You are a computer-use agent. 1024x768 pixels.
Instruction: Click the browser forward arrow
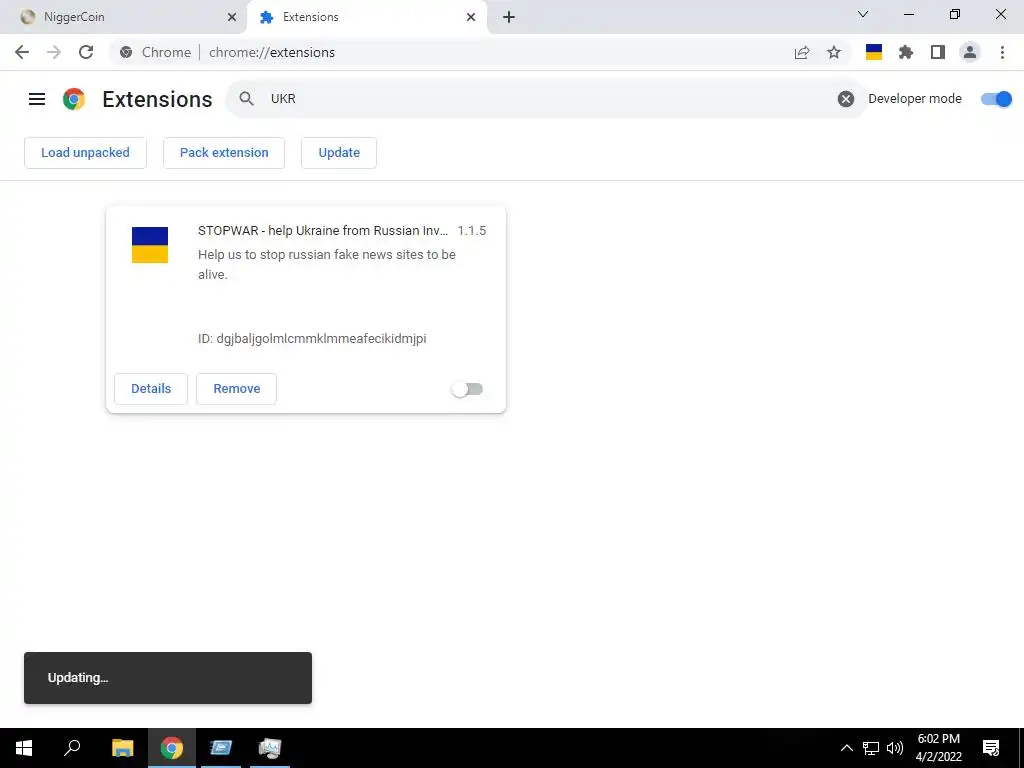[x=54, y=52]
